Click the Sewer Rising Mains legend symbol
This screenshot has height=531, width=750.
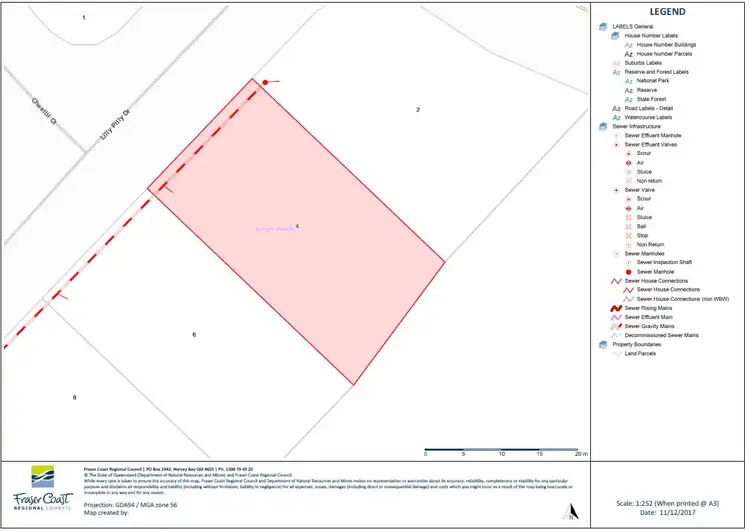615,308
